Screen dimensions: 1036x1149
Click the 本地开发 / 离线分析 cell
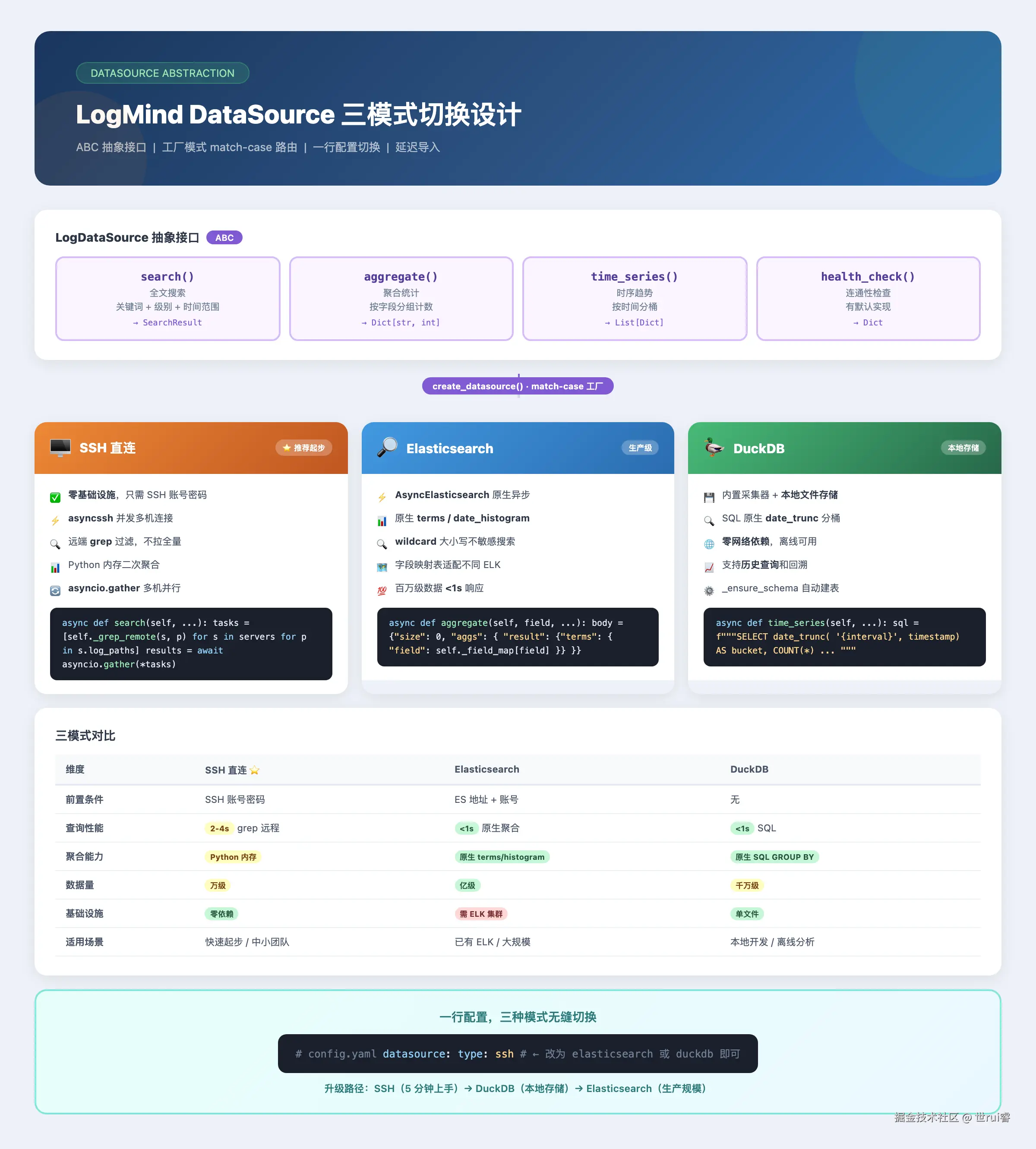(772, 942)
